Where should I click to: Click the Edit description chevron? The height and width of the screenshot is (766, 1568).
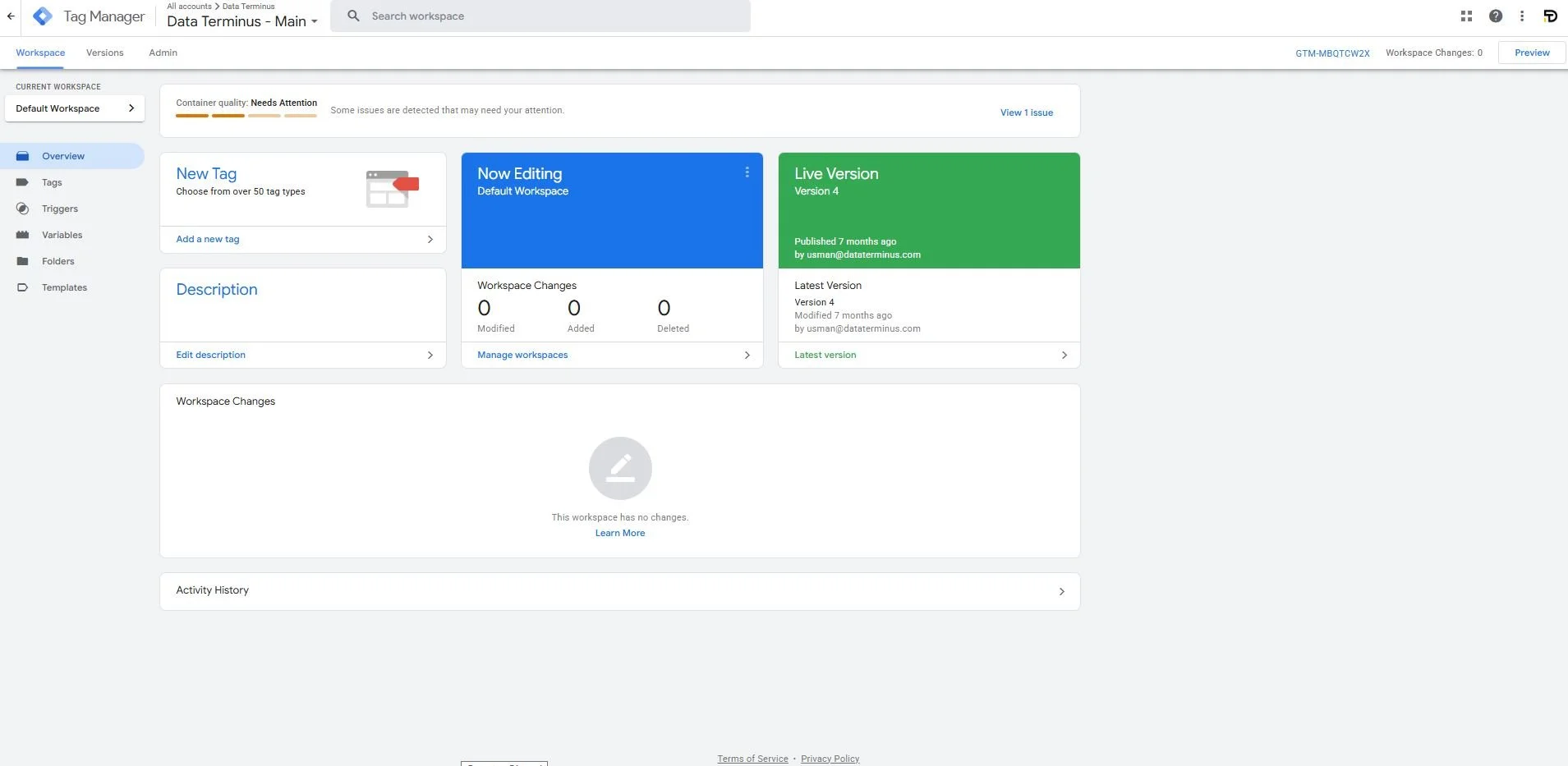click(x=430, y=355)
